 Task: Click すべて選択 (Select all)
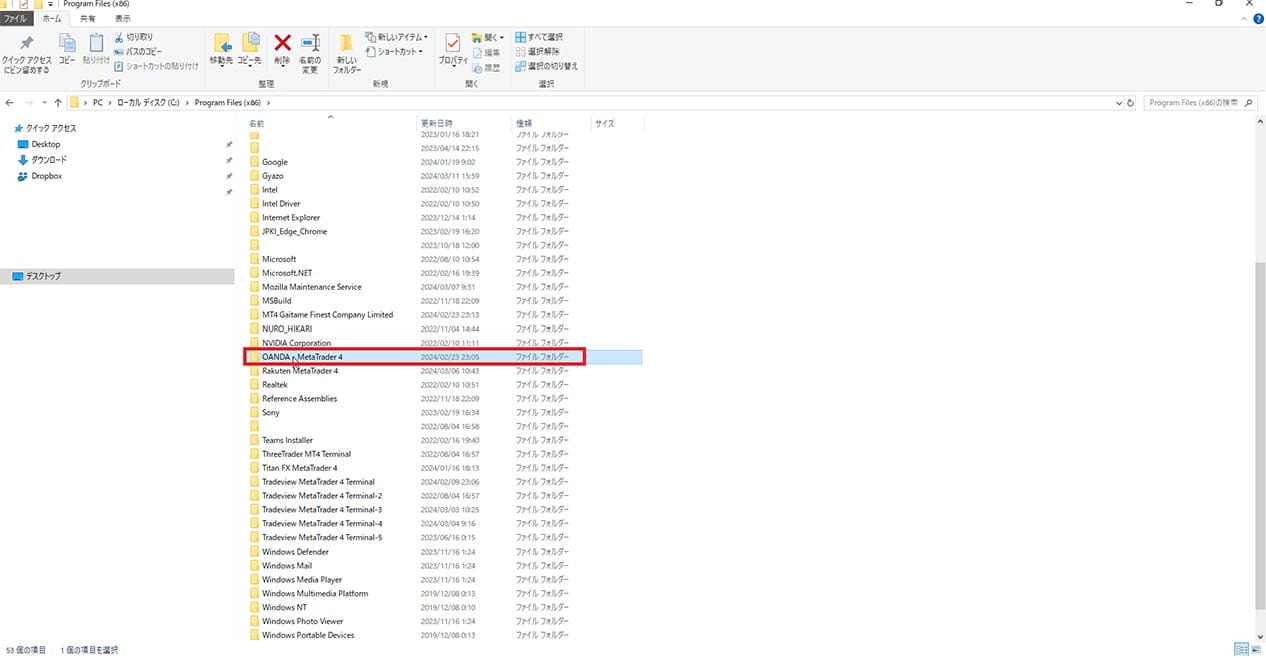point(538,37)
